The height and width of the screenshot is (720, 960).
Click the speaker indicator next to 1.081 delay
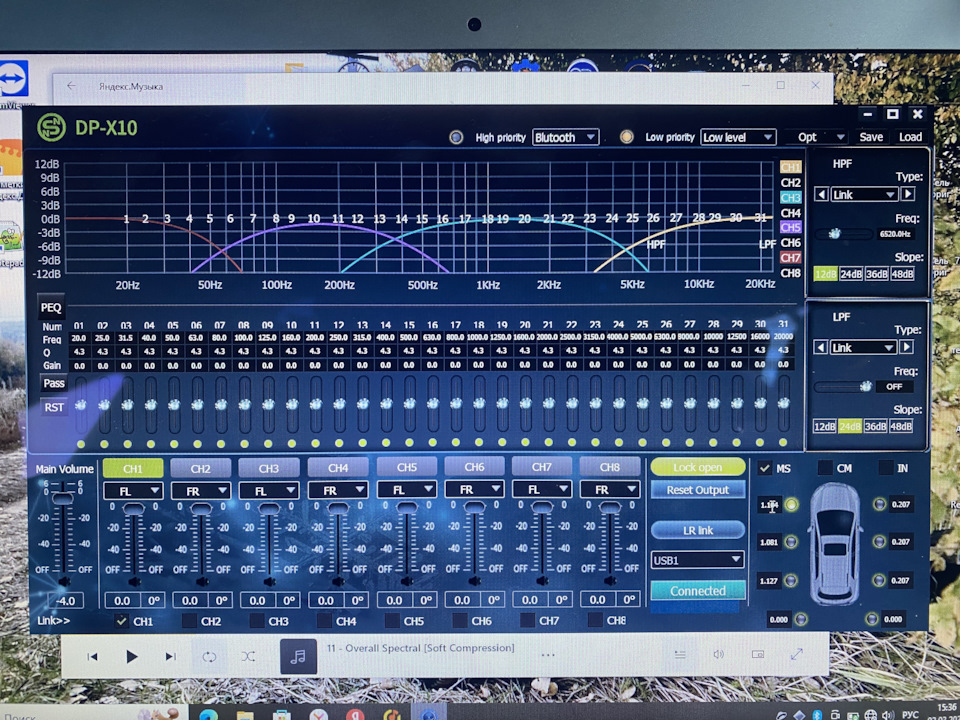(791, 542)
